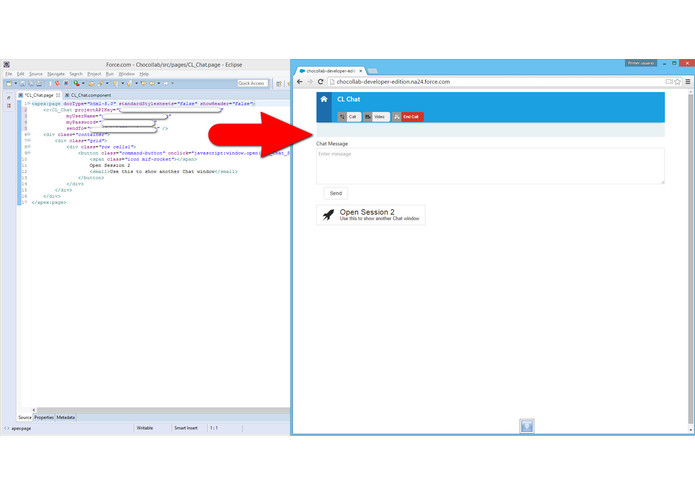Select the Properties tab at editor bottom
Image resolution: width=695 pixels, height=494 pixels.
coord(44,417)
